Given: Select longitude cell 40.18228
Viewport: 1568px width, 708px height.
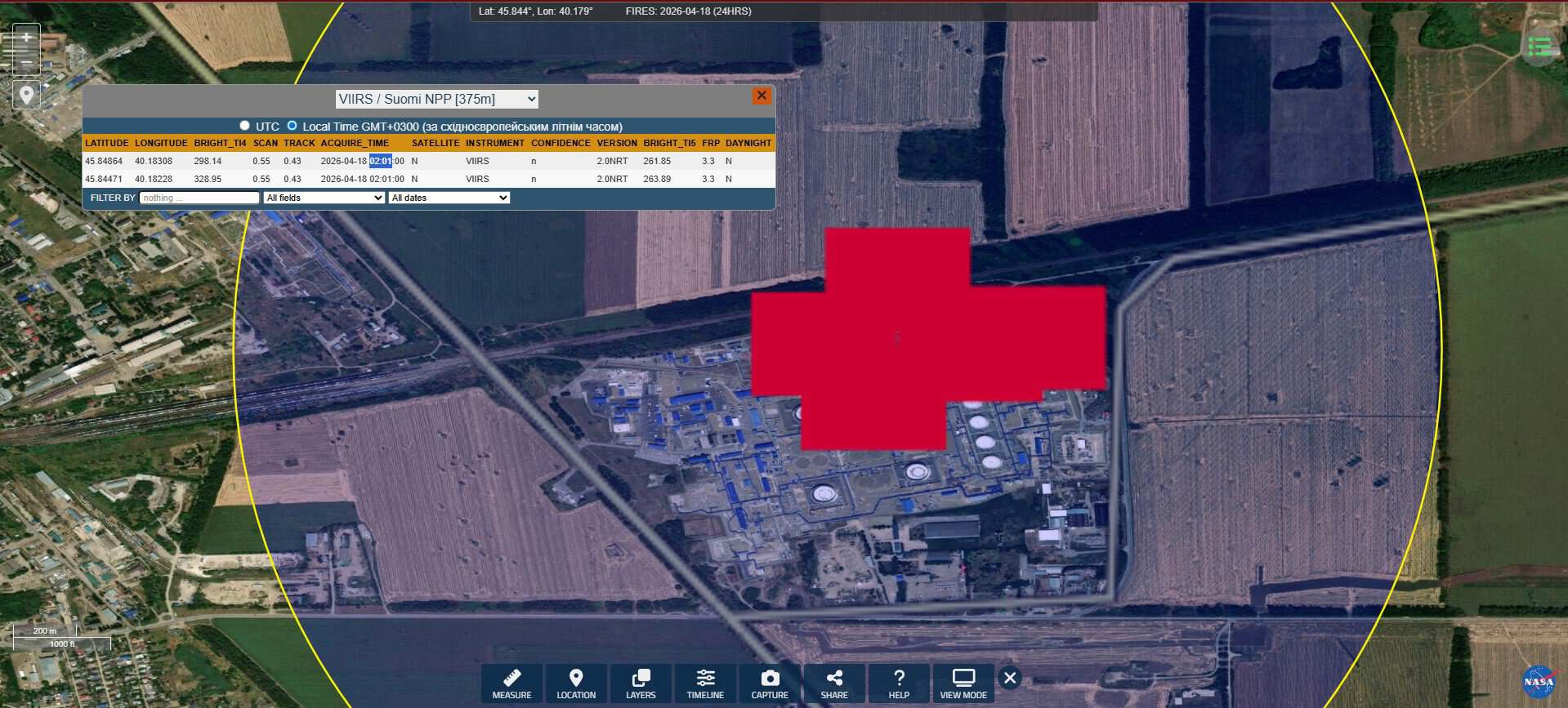Looking at the screenshot, I should [x=154, y=179].
